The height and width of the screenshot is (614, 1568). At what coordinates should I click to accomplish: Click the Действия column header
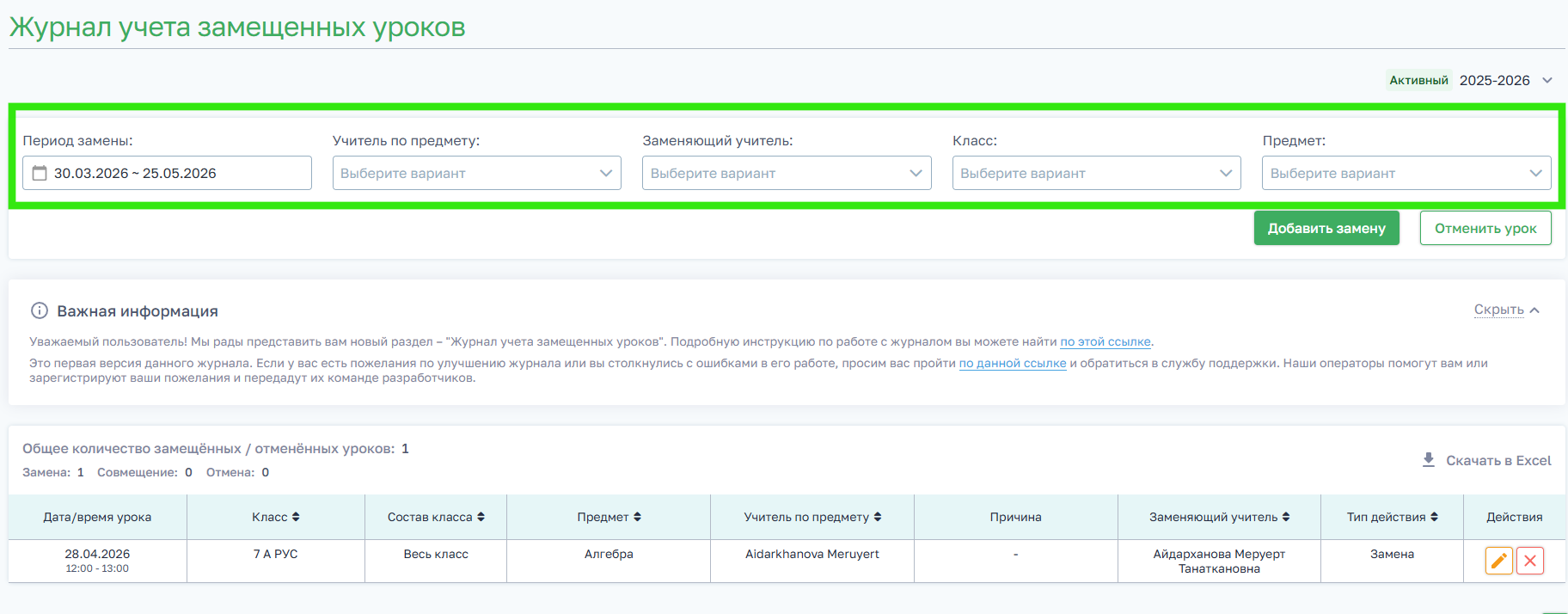[1514, 517]
